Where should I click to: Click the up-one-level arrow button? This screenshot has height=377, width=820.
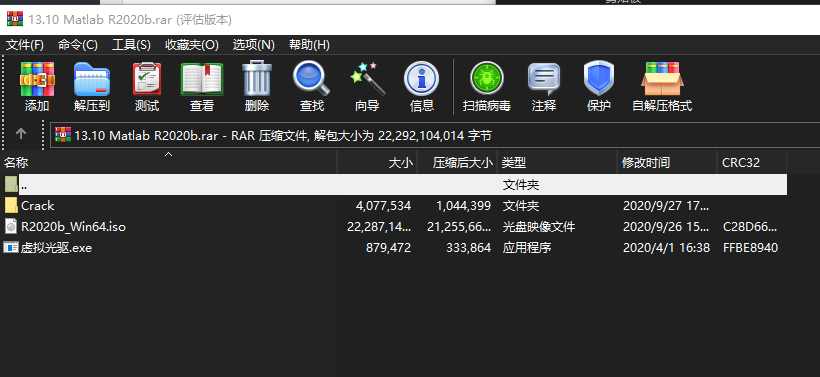click(21, 134)
